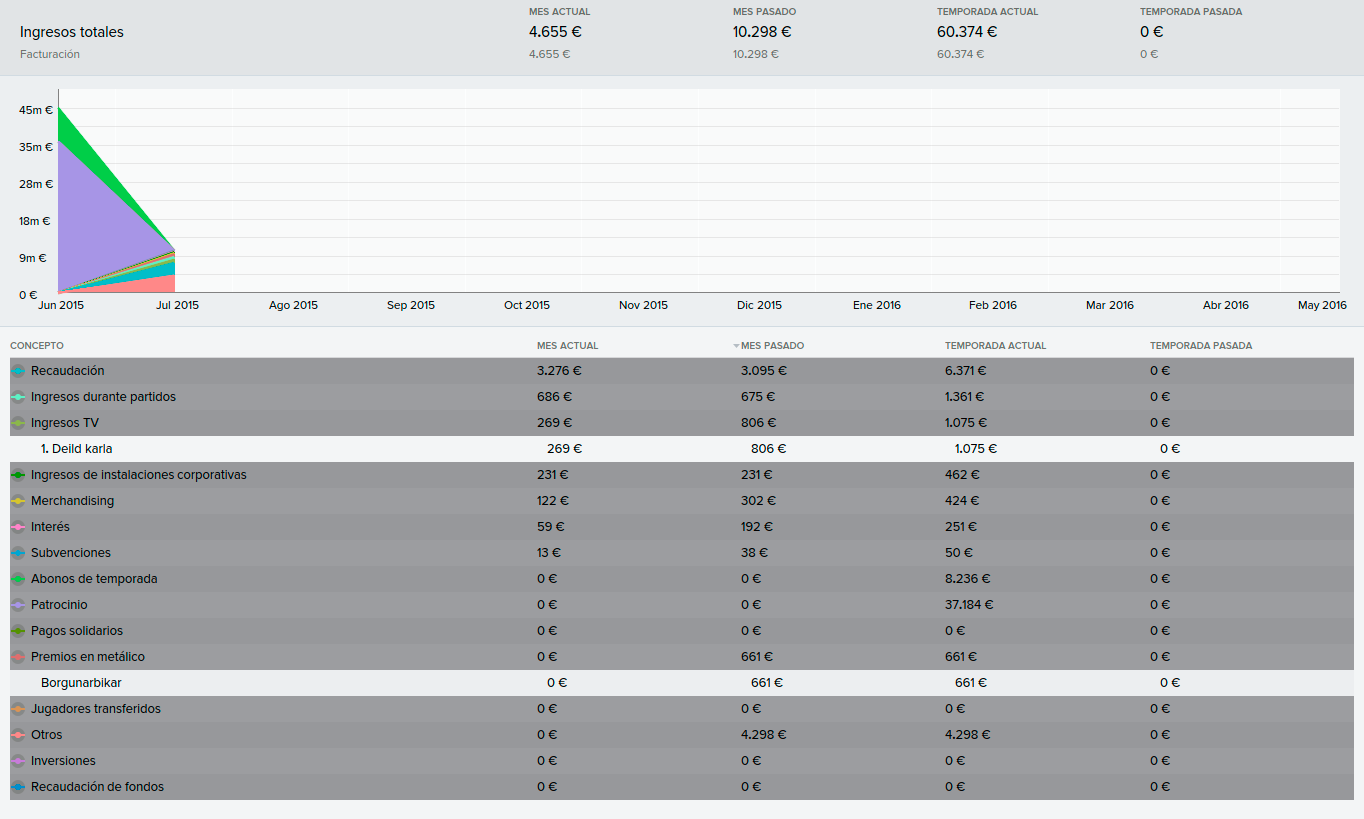Image resolution: width=1364 pixels, height=819 pixels.
Task: Sort table by Mes Pasado column
Action: pos(772,346)
